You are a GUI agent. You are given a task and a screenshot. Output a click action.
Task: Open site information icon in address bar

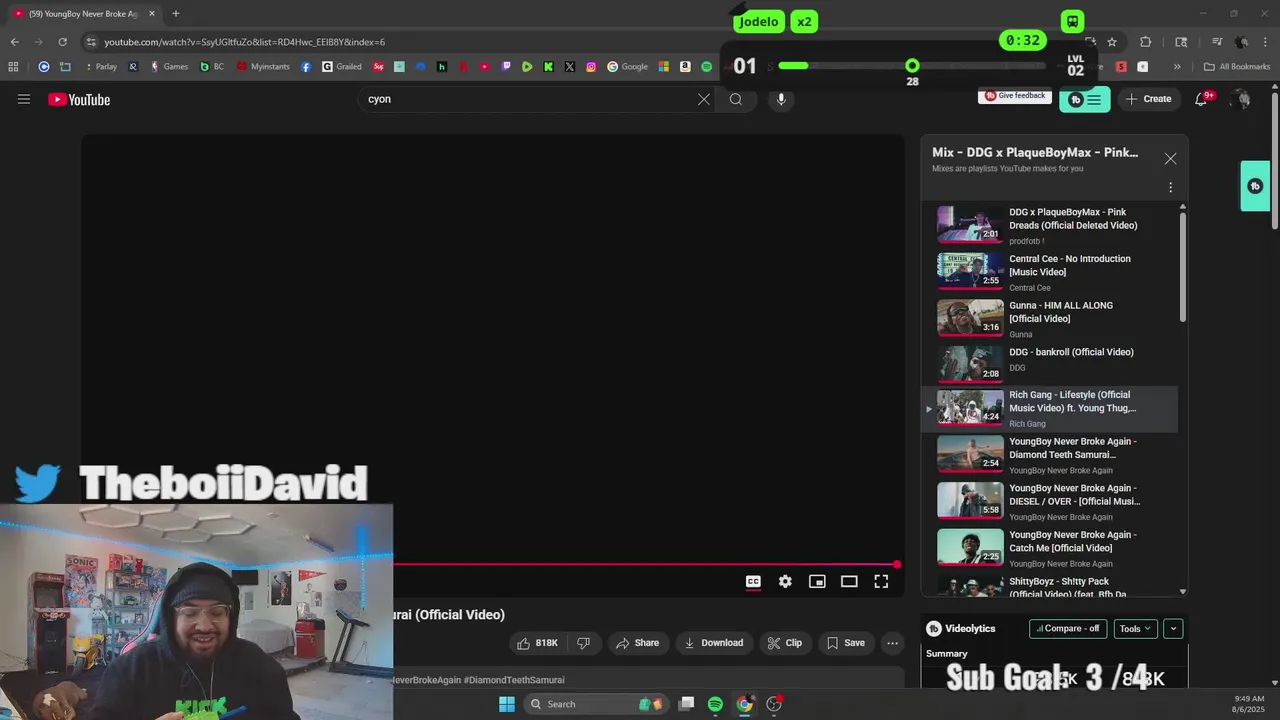pyautogui.click(x=91, y=42)
